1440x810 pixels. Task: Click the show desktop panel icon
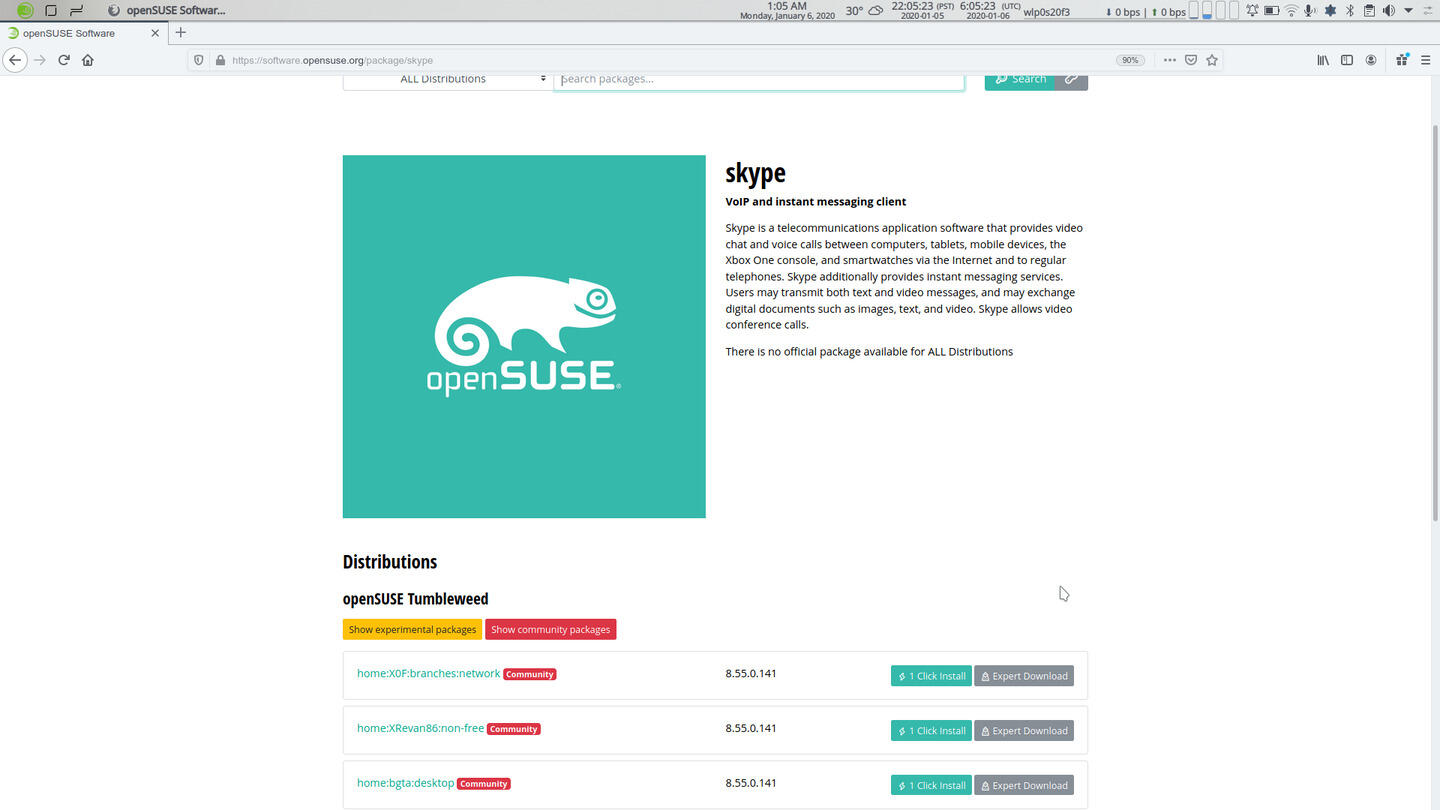(x=51, y=11)
